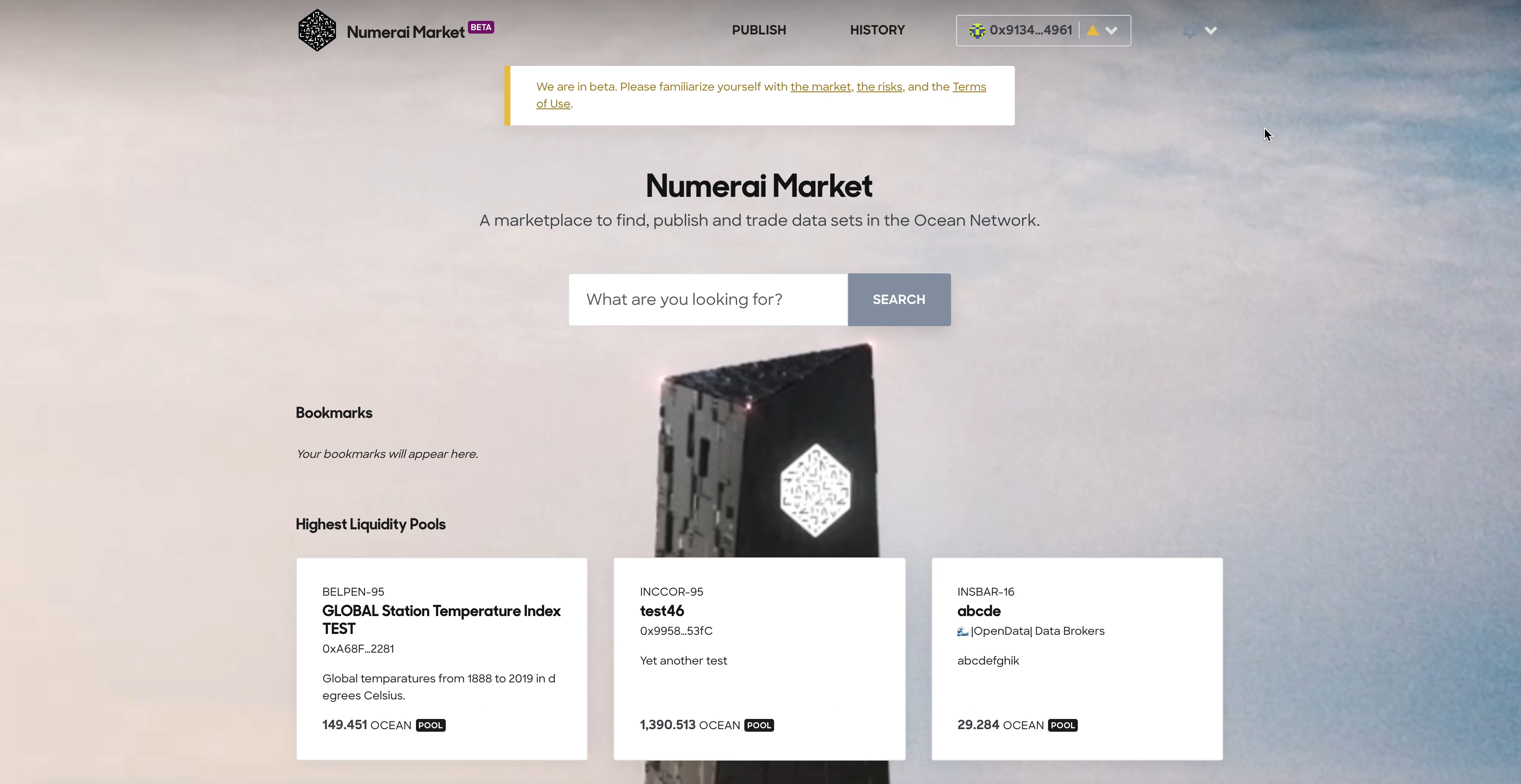Follow 'the risks' link in banner
The width and height of the screenshot is (1521, 784).
(x=879, y=87)
